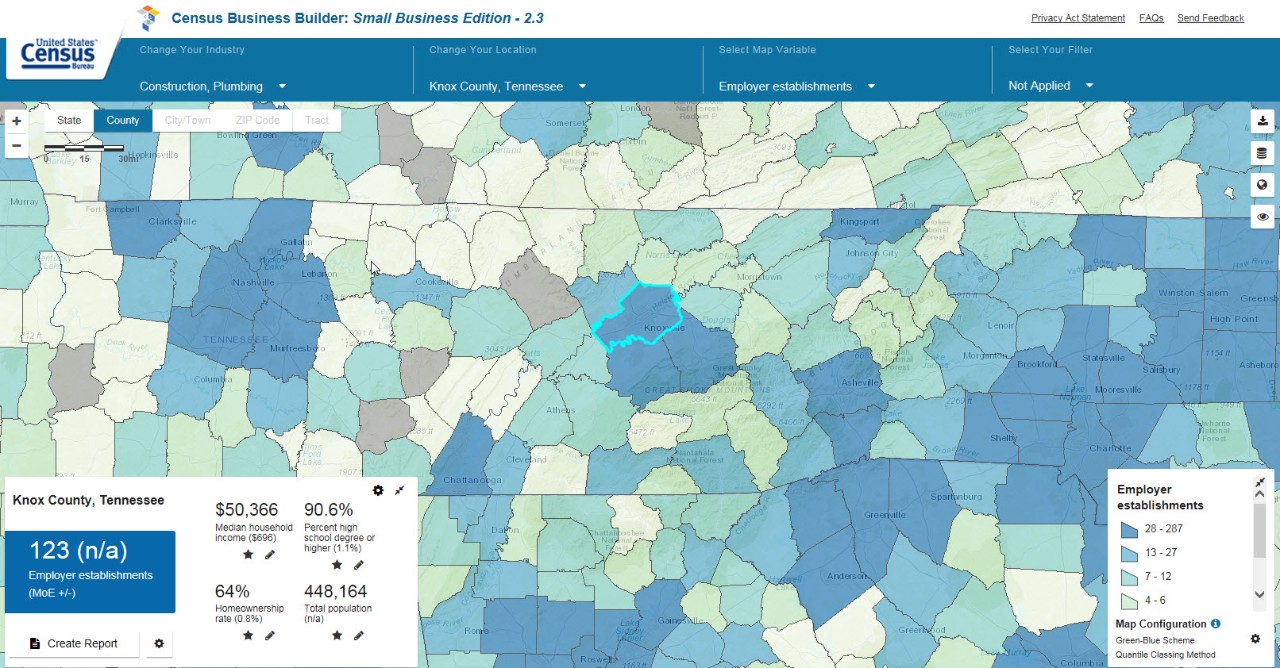
Task: Switch to the ZIP Code geography tab
Action: click(258, 120)
